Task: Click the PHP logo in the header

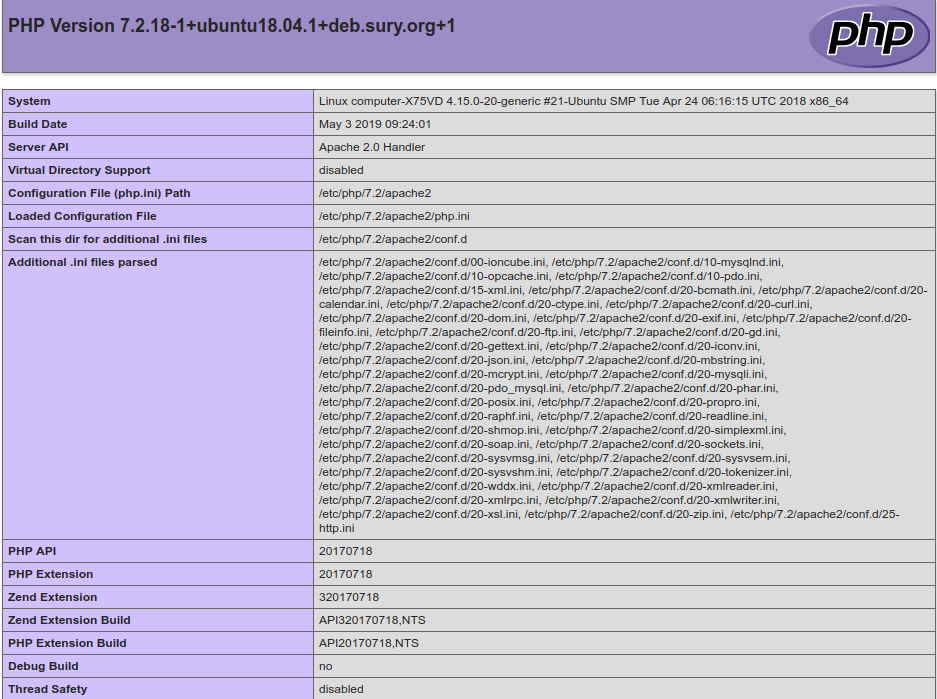Action: tap(868, 36)
